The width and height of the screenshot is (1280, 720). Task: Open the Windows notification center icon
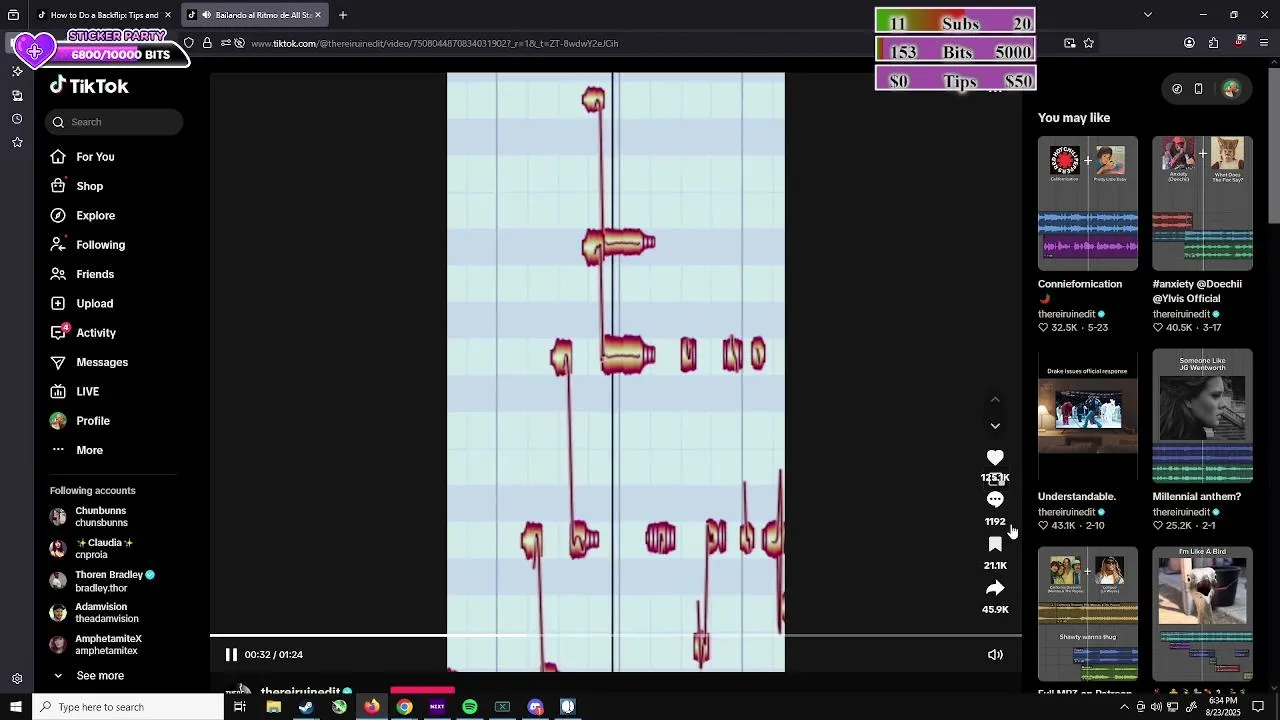(1258, 707)
